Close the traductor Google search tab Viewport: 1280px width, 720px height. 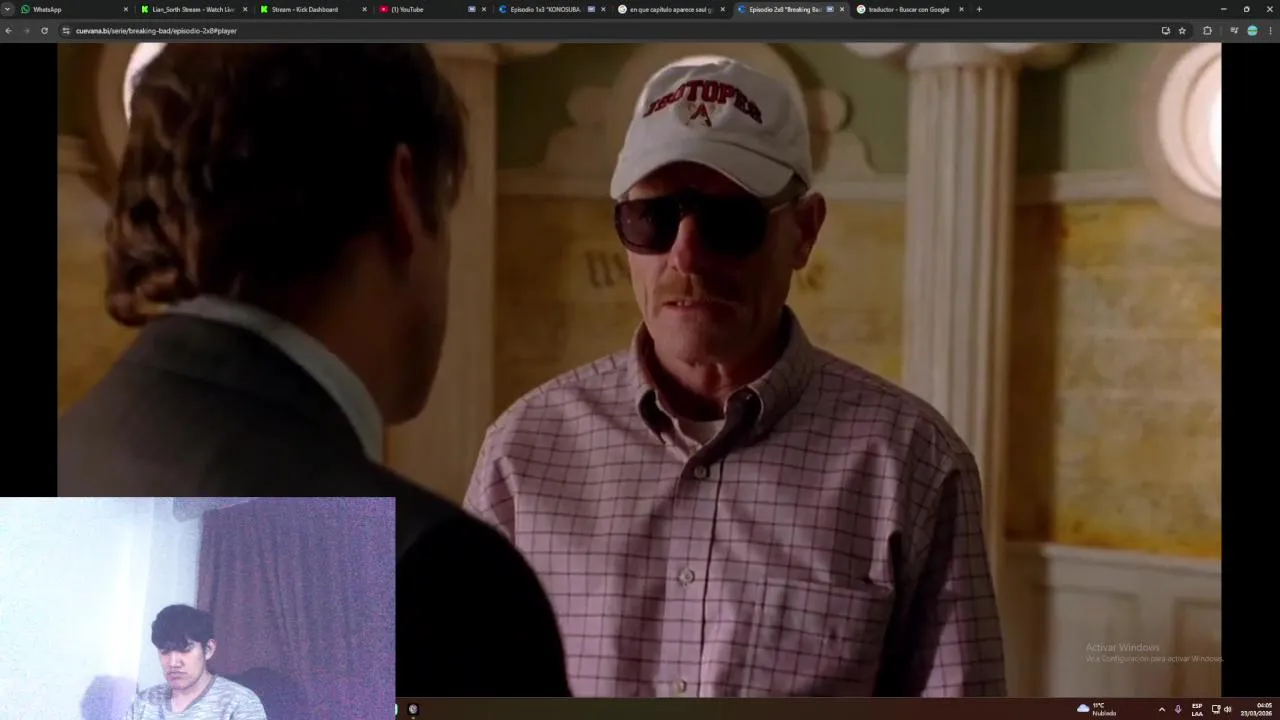tap(961, 9)
